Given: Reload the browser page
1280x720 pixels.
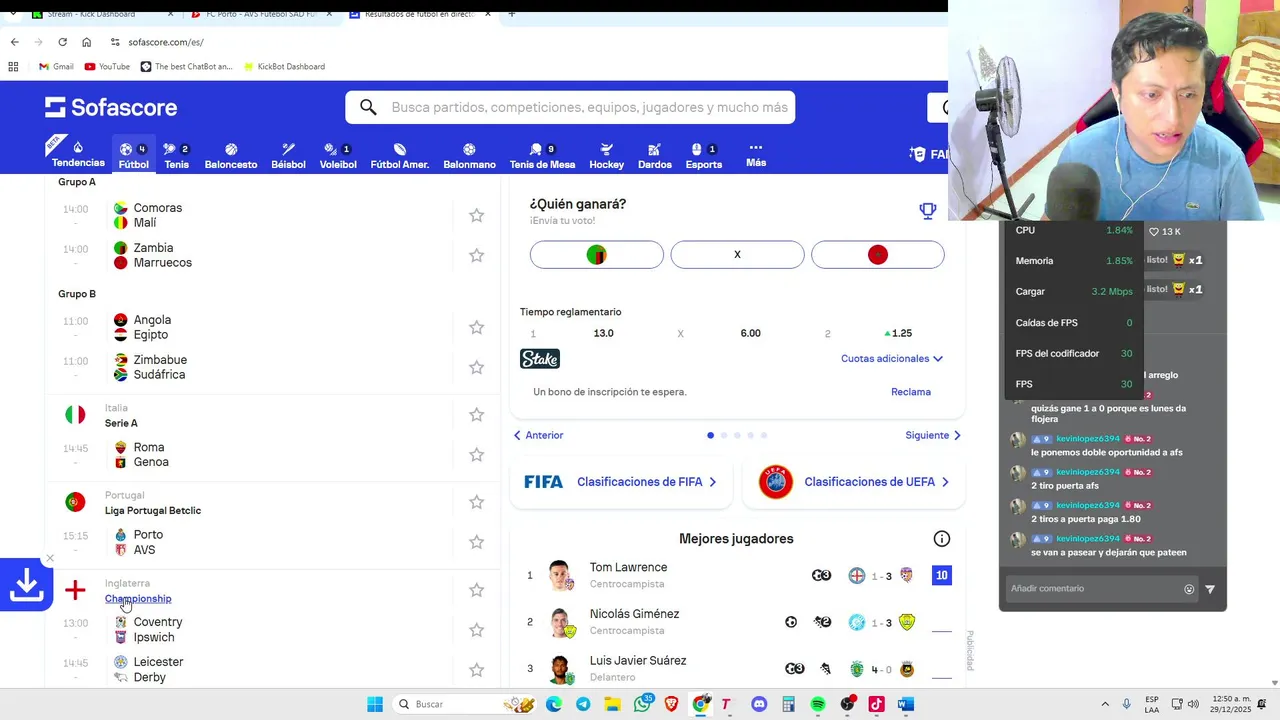Looking at the screenshot, I should 62,42.
